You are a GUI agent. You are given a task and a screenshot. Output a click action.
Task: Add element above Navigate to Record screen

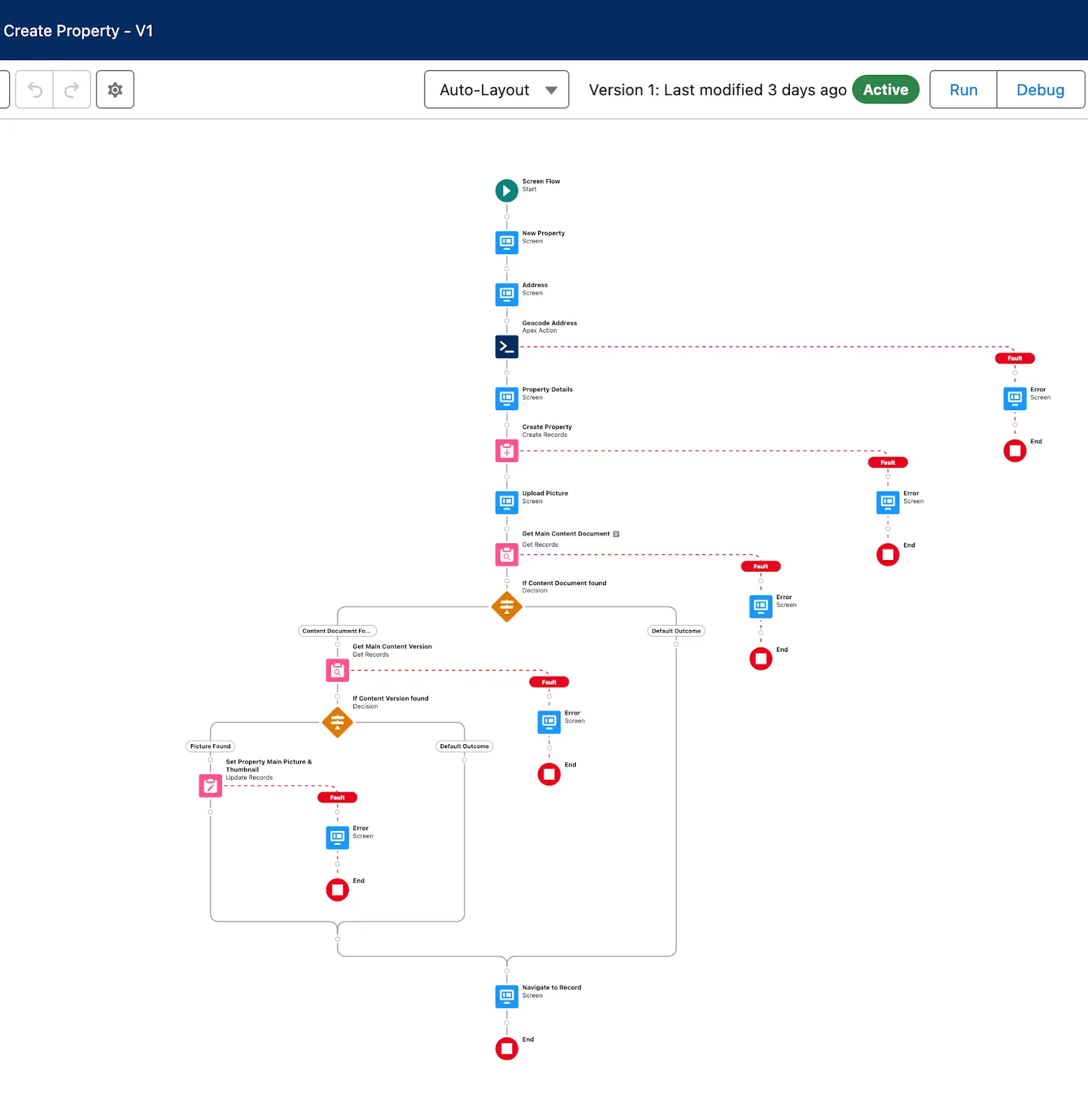coord(507,971)
